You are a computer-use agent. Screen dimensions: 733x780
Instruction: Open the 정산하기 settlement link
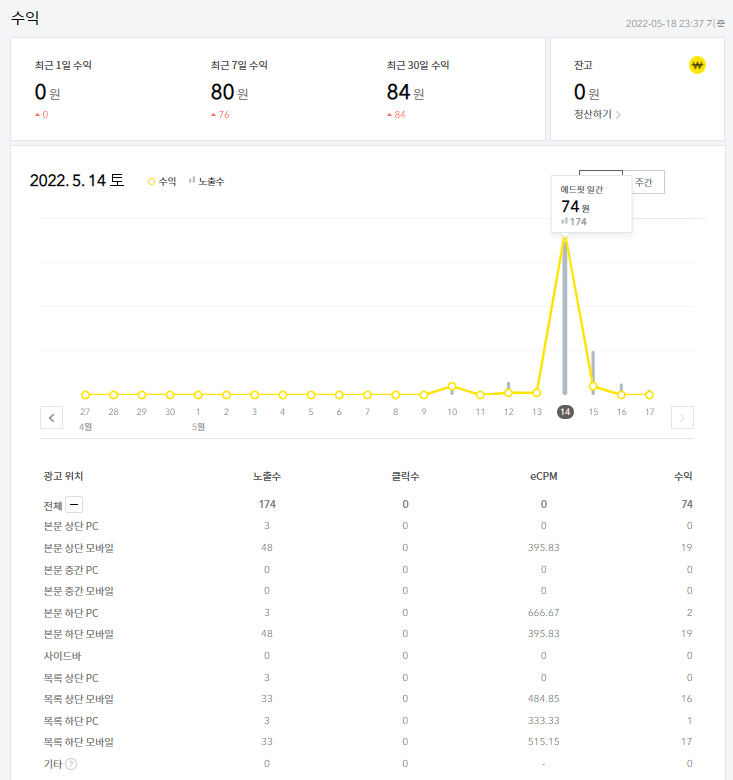coord(597,114)
